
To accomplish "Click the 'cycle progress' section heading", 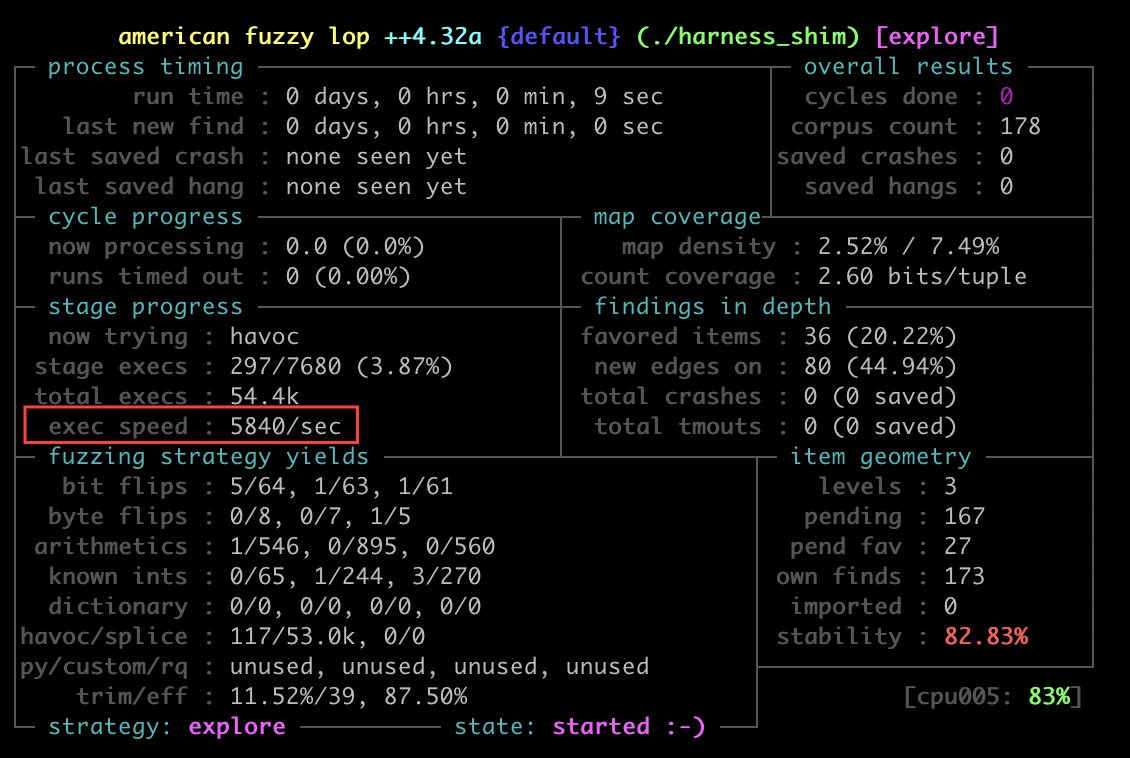I will [x=146, y=216].
